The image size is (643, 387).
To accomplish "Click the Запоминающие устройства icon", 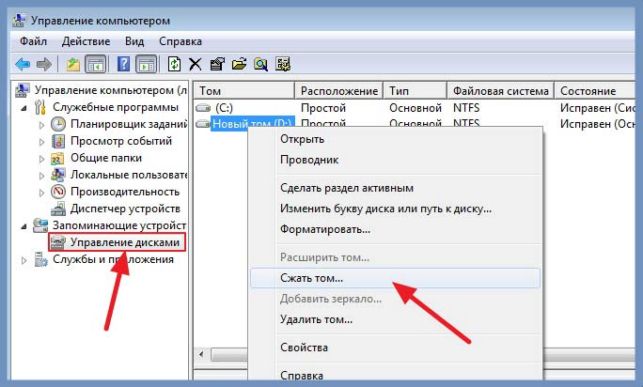I will [41, 225].
